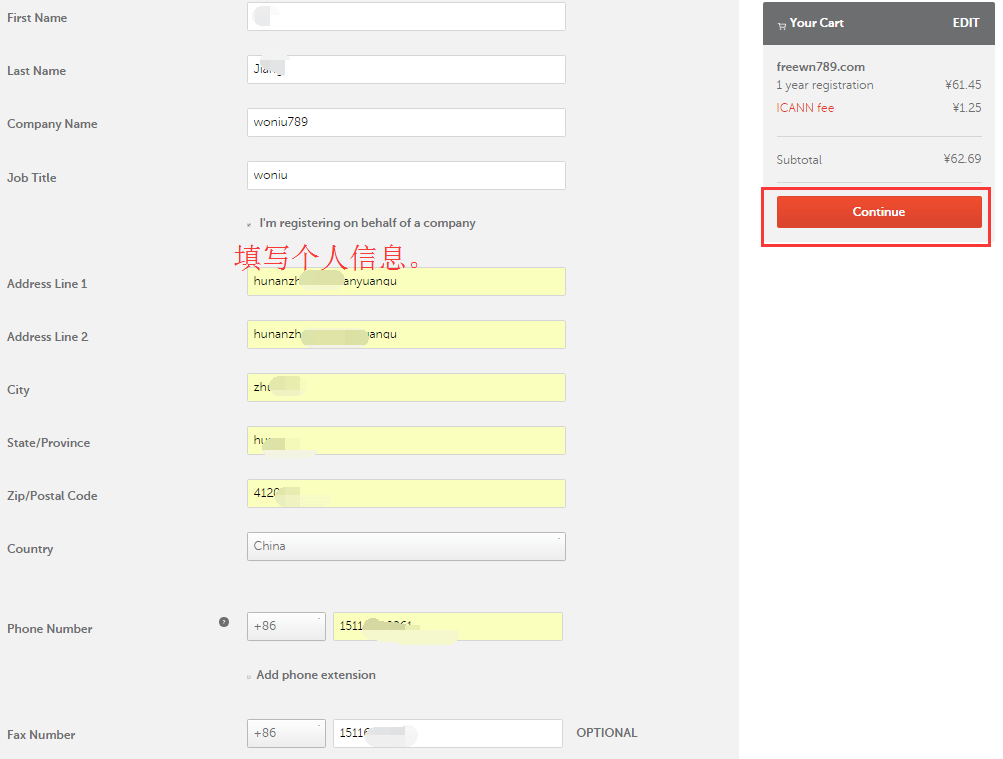This screenshot has height=759, width=1003.
Task: Click into the Last Name input field
Action: tap(405, 70)
